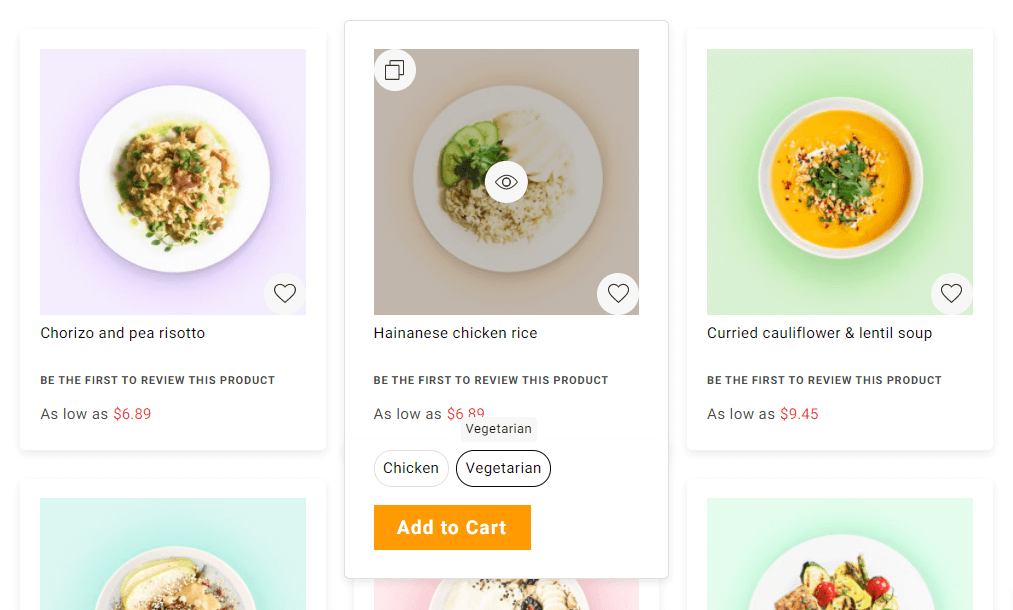Open the Chorizo and pea risotto title link
Viewport: 1013px width, 610px height.
123,333
